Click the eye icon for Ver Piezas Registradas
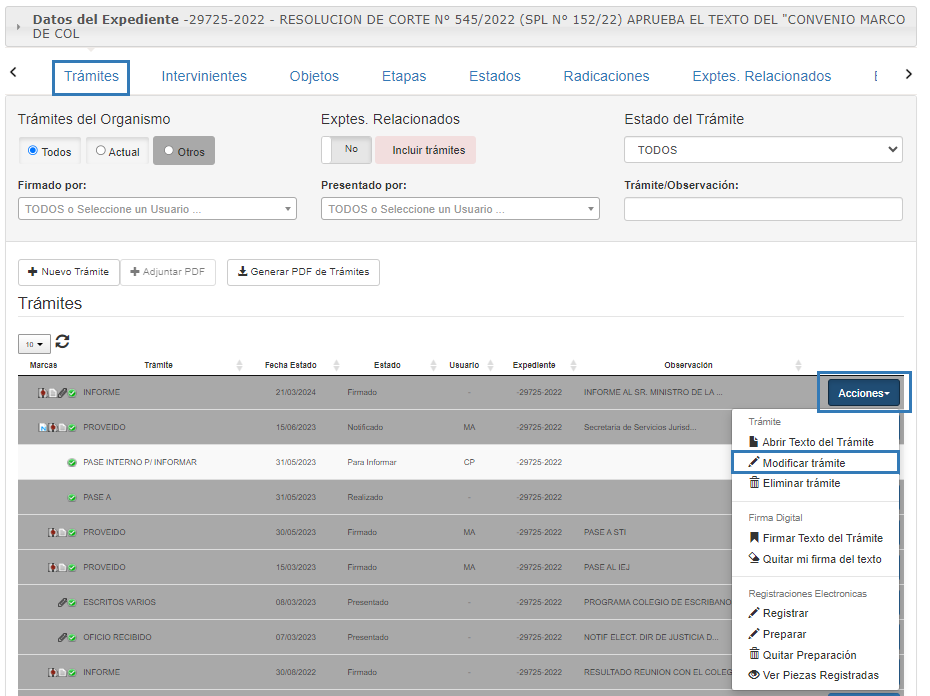The width and height of the screenshot is (930, 696). pyautogui.click(x=754, y=675)
